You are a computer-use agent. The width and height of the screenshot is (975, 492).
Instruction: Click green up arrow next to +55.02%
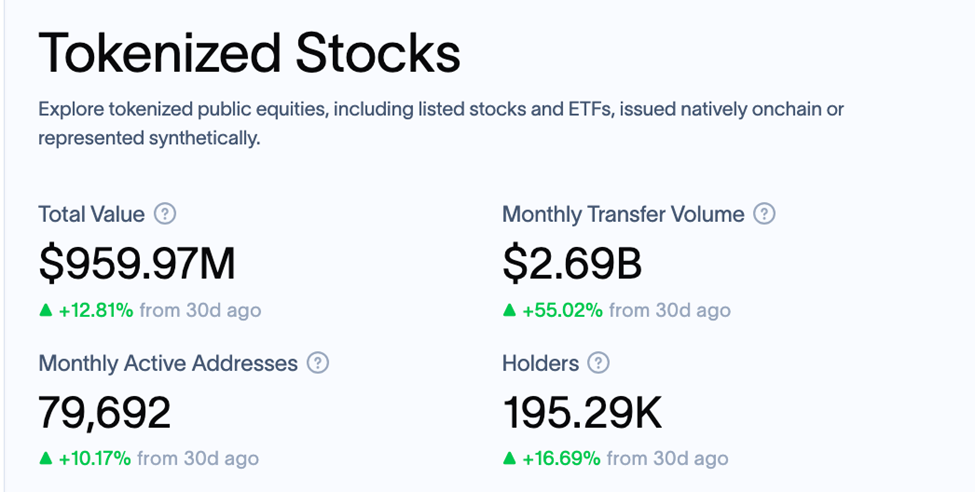pyautogui.click(x=510, y=310)
